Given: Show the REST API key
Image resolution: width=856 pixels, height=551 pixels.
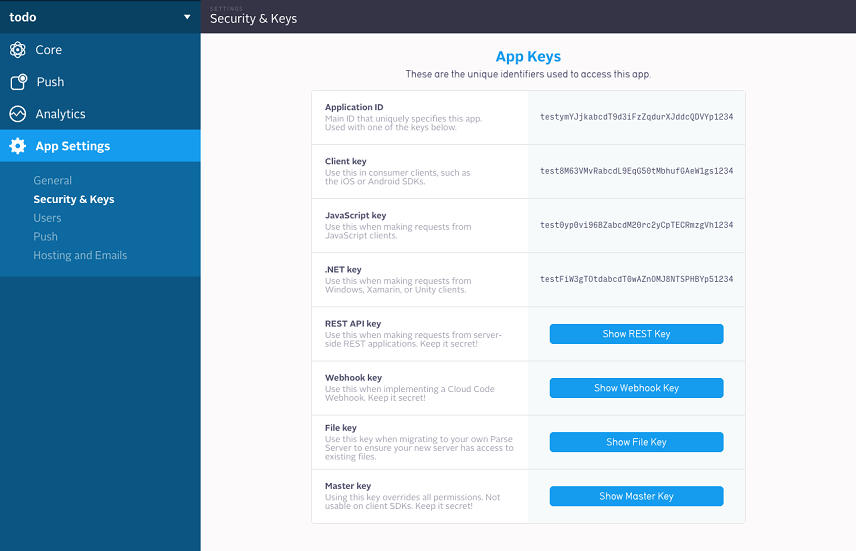Looking at the screenshot, I should point(637,334).
